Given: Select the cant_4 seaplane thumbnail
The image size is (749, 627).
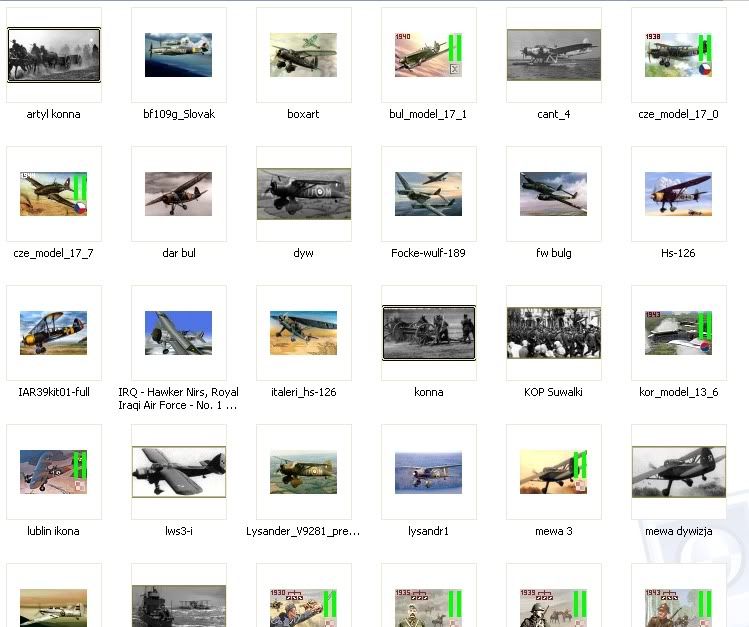Looking at the screenshot, I should point(554,55).
